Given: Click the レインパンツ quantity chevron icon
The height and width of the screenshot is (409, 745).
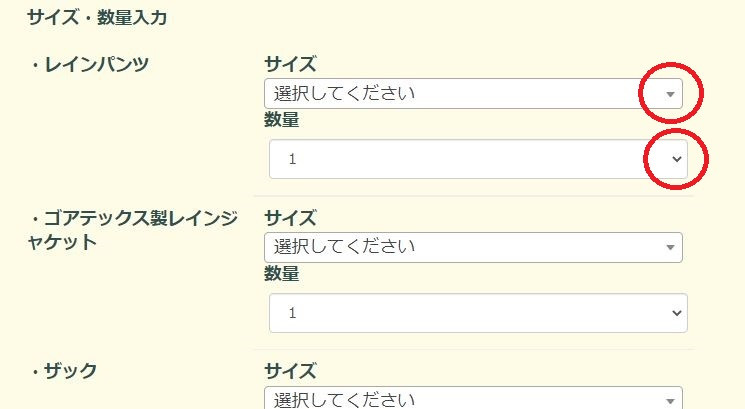Looking at the screenshot, I should tap(676, 159).
